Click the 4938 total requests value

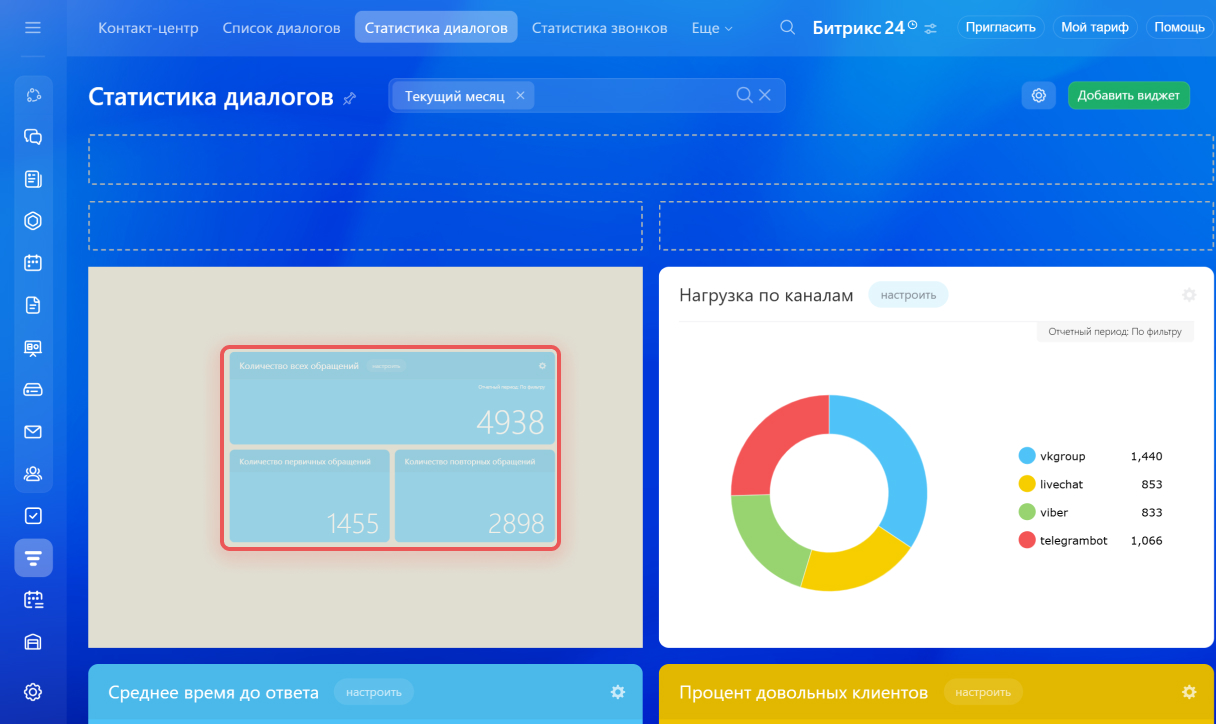pyautogui.click(x=510, y=423)
